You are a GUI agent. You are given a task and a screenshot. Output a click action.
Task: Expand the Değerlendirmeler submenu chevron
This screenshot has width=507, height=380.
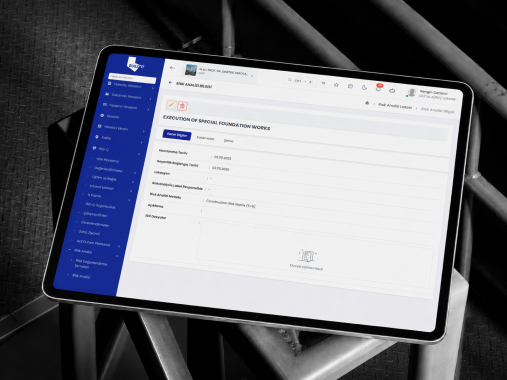135,173
